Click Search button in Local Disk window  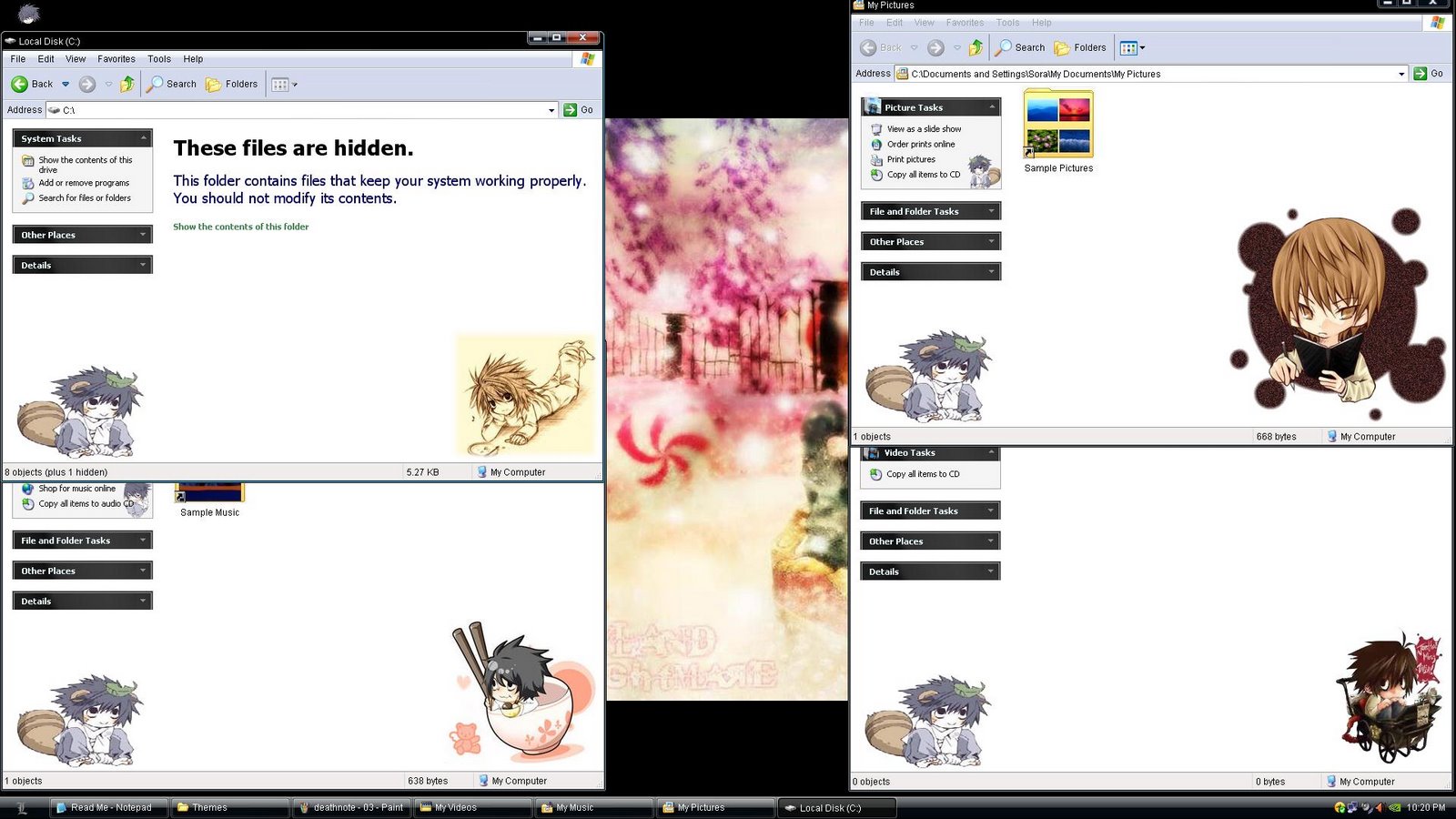(x=172, y=84)
